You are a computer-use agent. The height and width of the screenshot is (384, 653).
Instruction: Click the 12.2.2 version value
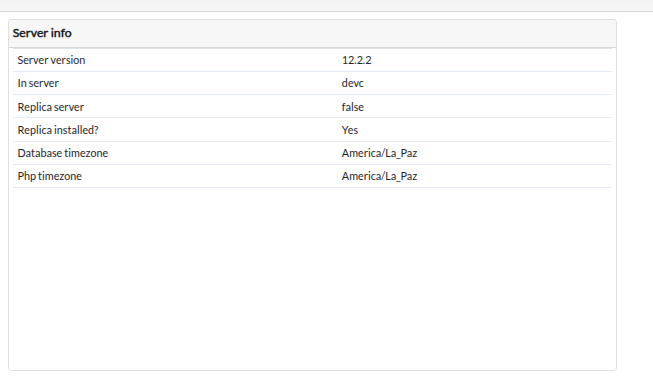[356, 60]
